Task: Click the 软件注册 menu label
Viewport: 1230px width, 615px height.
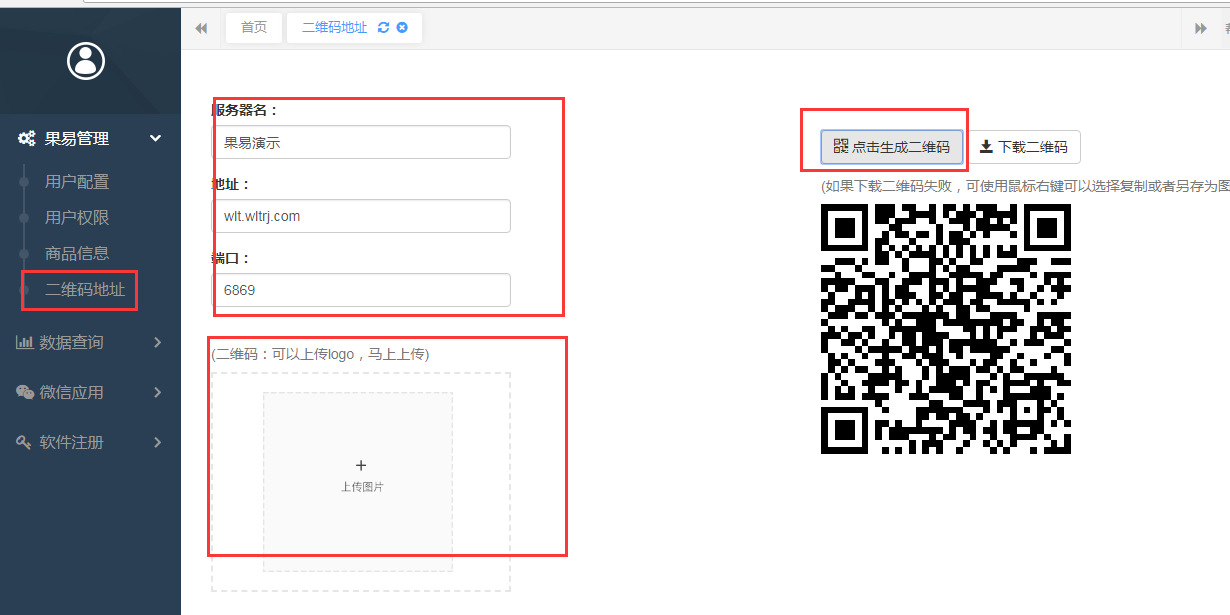Action: (x=71, y=442)
